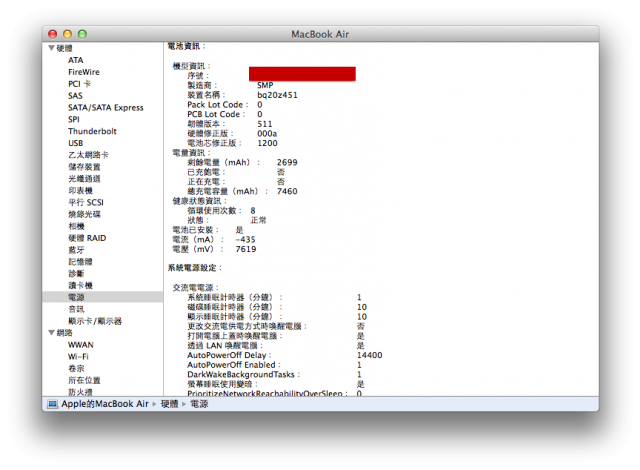640x470 pixels.
Task: Click the red close window button
Action: (53, 34)
